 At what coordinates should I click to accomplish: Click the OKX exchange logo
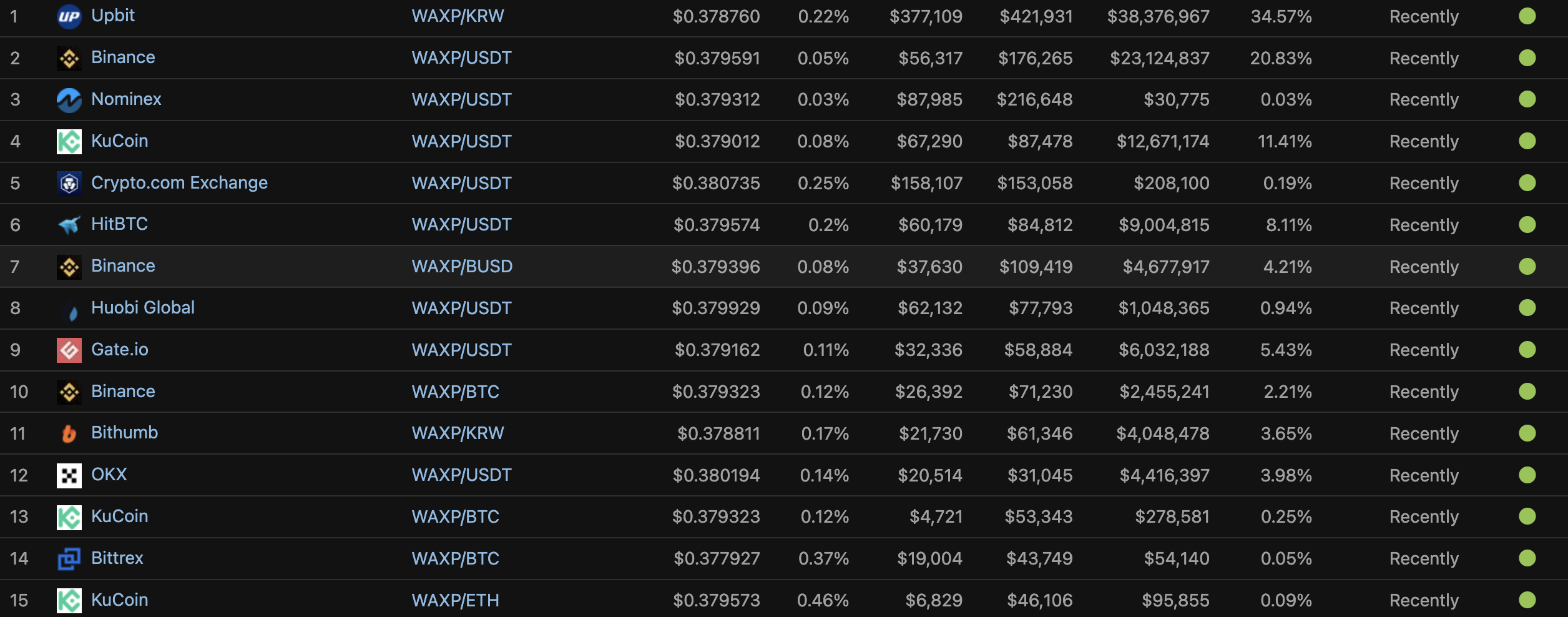pos(69,475)
